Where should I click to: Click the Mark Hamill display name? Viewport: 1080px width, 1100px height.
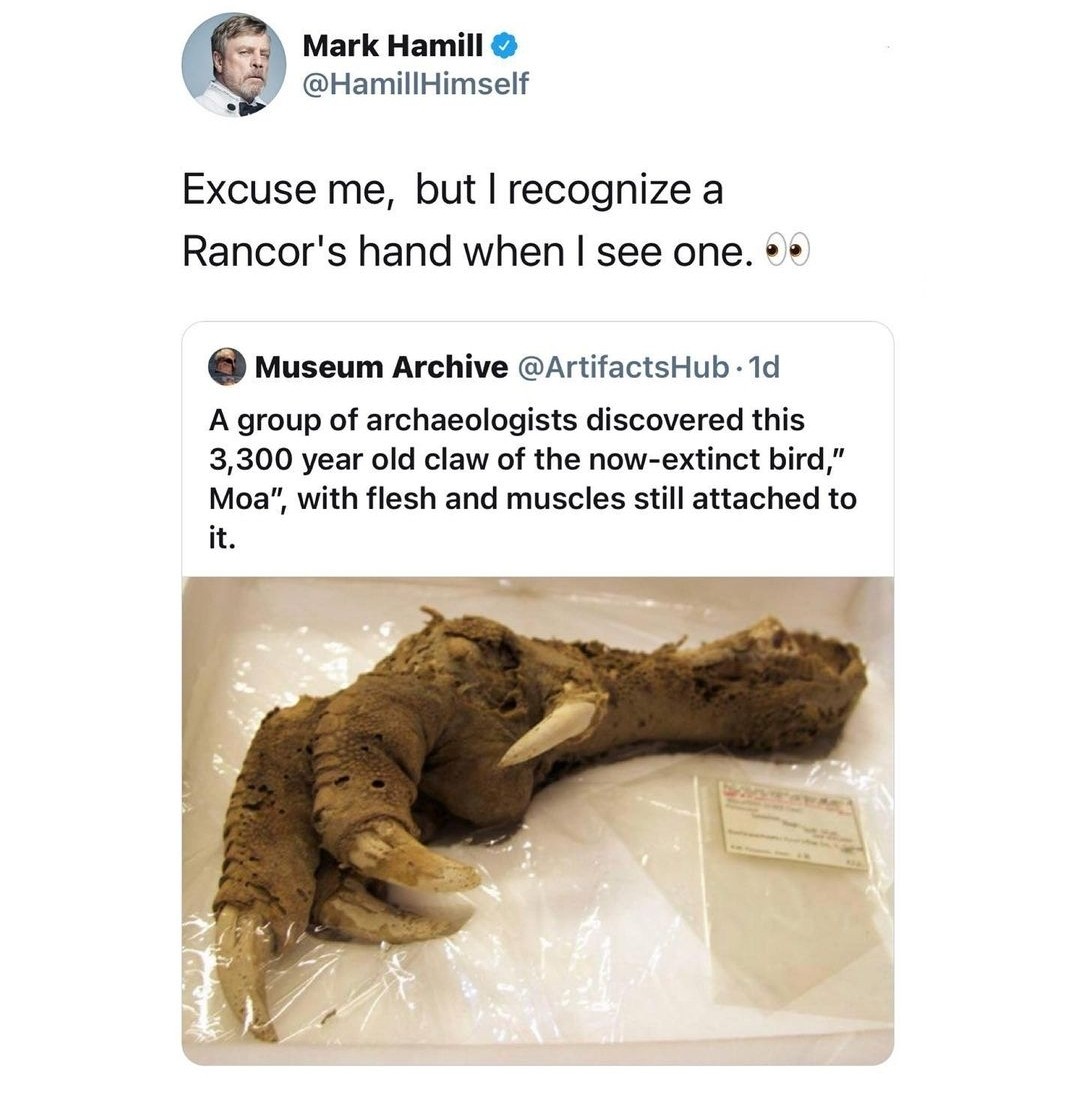[x=392, y=46]
